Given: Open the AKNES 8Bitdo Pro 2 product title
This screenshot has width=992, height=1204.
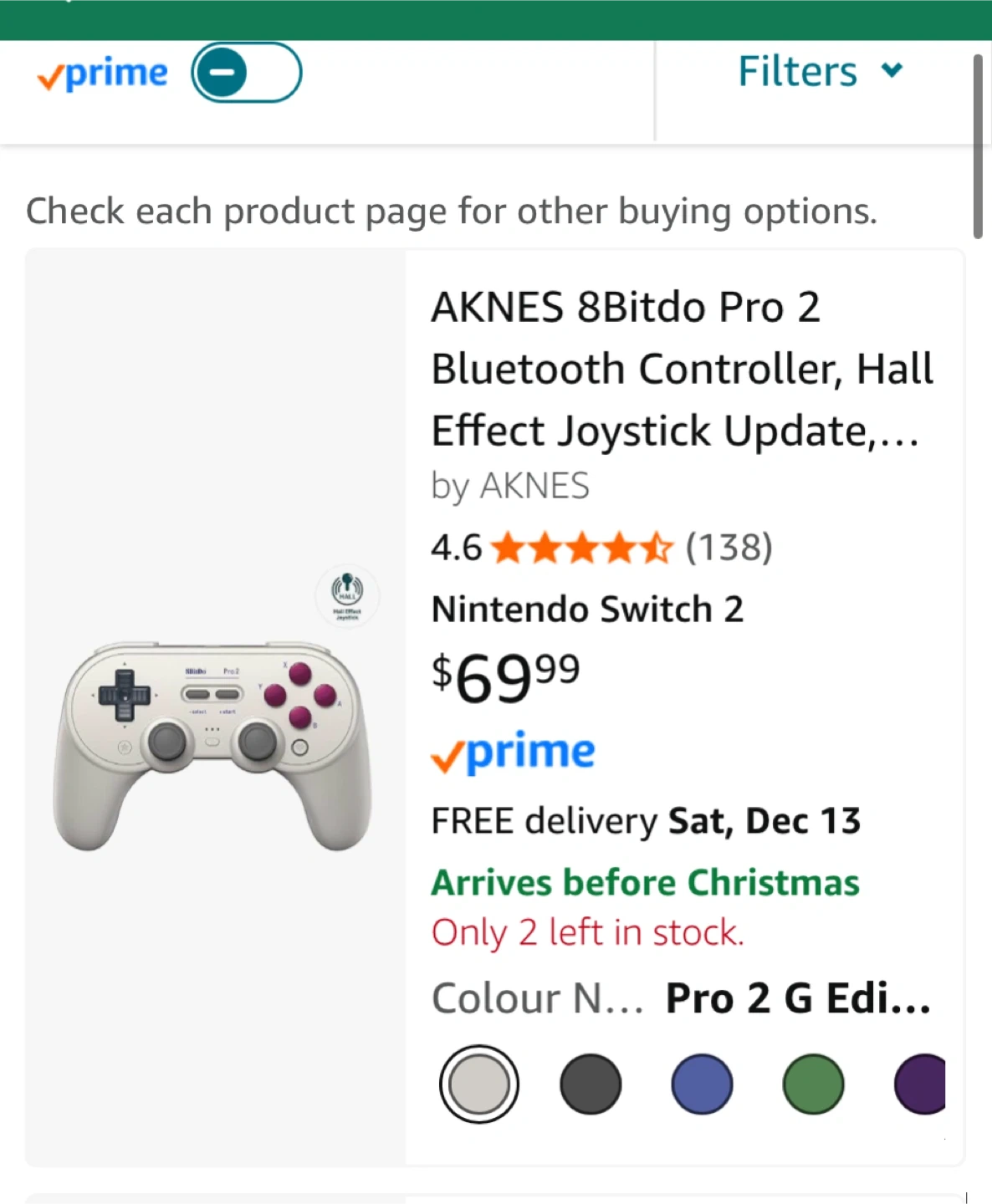Looking at the screenshot, I should pos(681,369).
